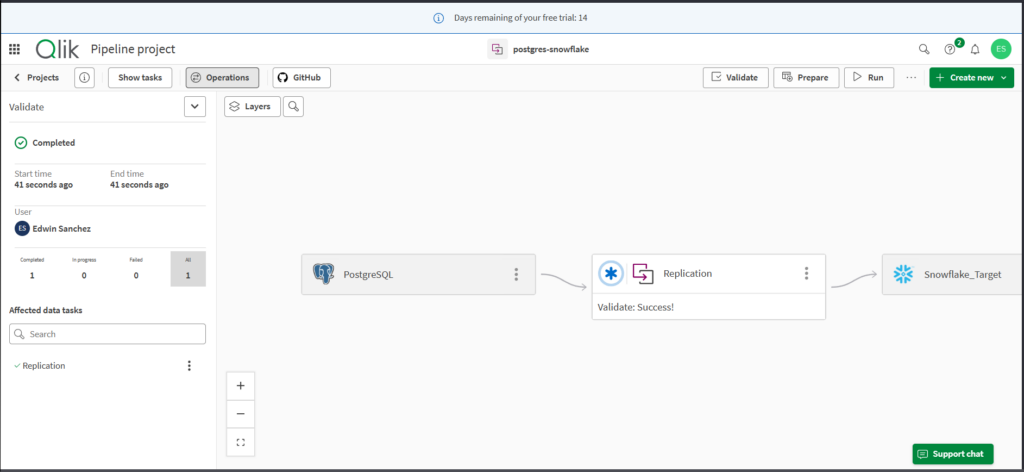
Task: Open the PostgreSQL node kebab menu
Action: [x=516, y=274]
